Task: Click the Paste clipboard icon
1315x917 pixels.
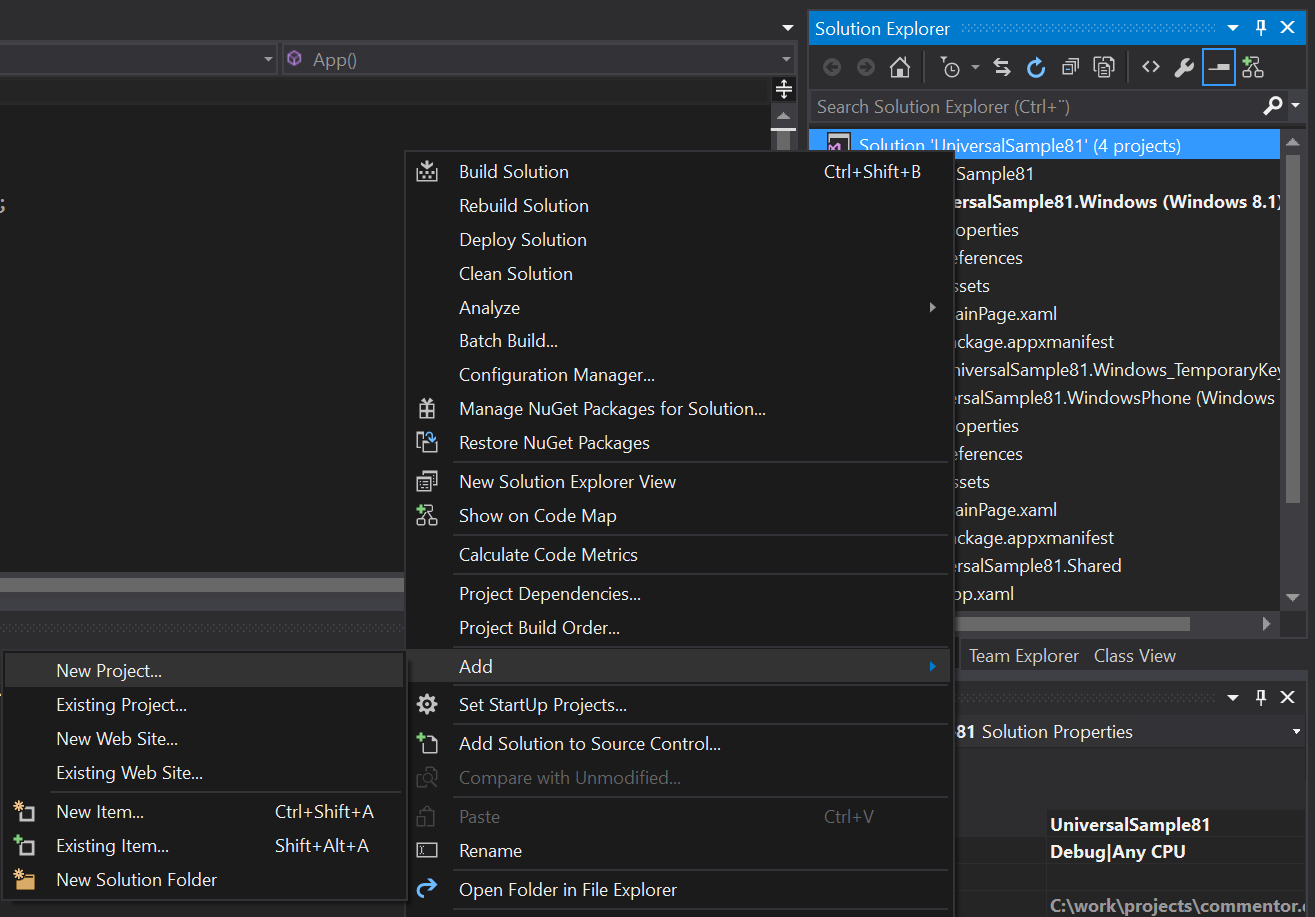Action: click(427, 817)
